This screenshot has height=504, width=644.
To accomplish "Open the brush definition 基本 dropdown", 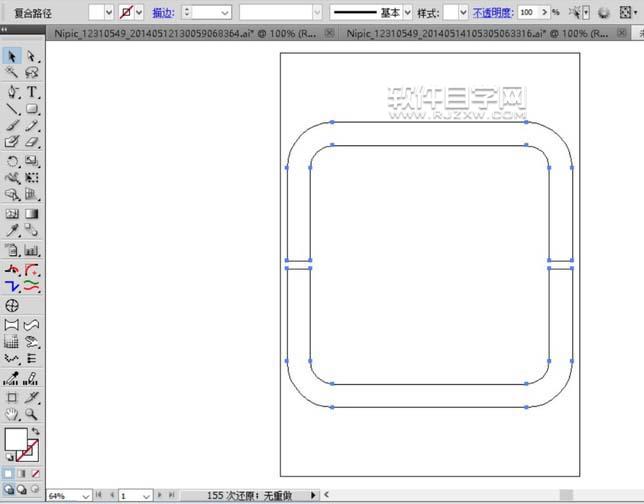I will tap(407, 13).
